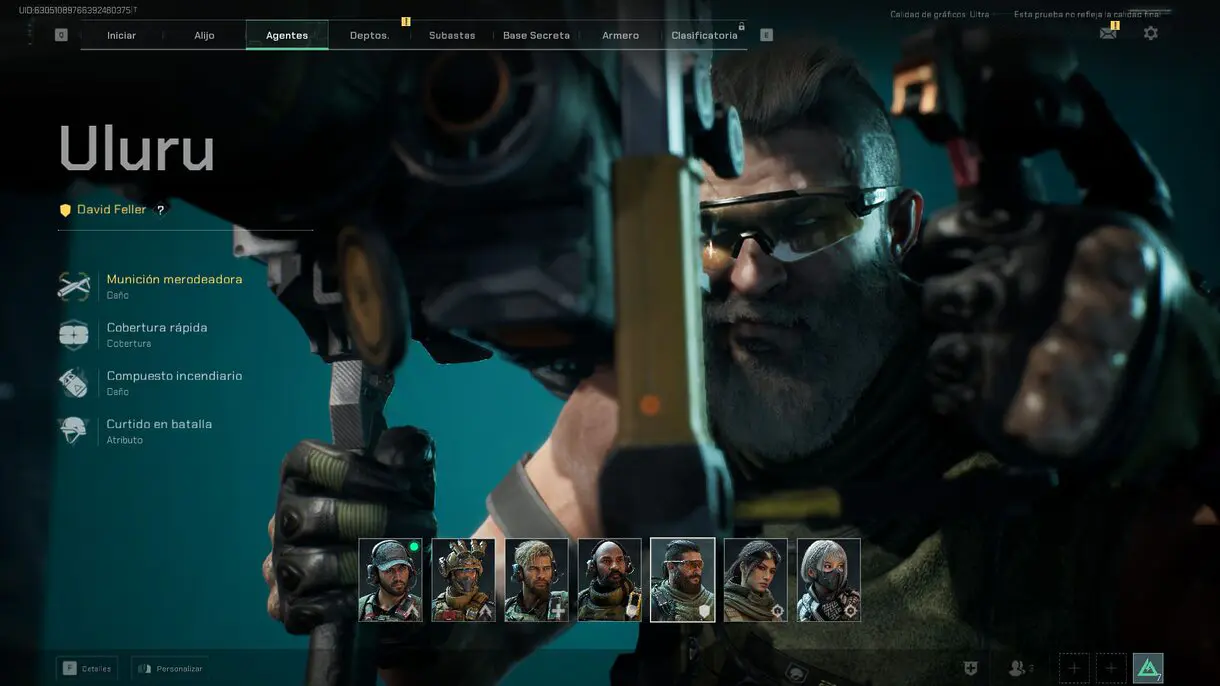The image size is (1220, 686).
Task: Click the question mark next to David Feller
Action: [160, 210]
